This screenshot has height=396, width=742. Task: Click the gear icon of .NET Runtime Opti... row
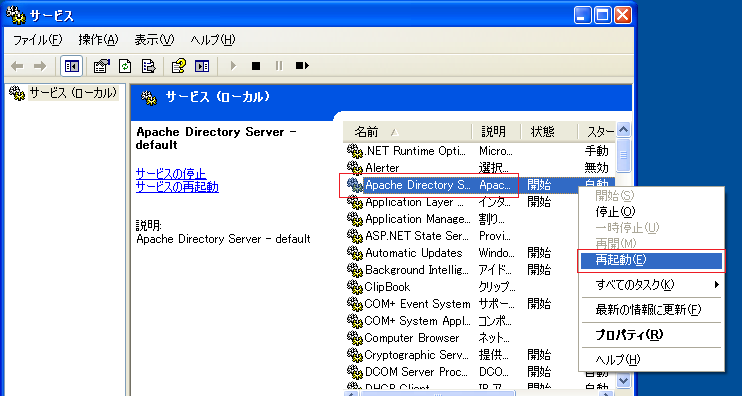pos(354,151)
